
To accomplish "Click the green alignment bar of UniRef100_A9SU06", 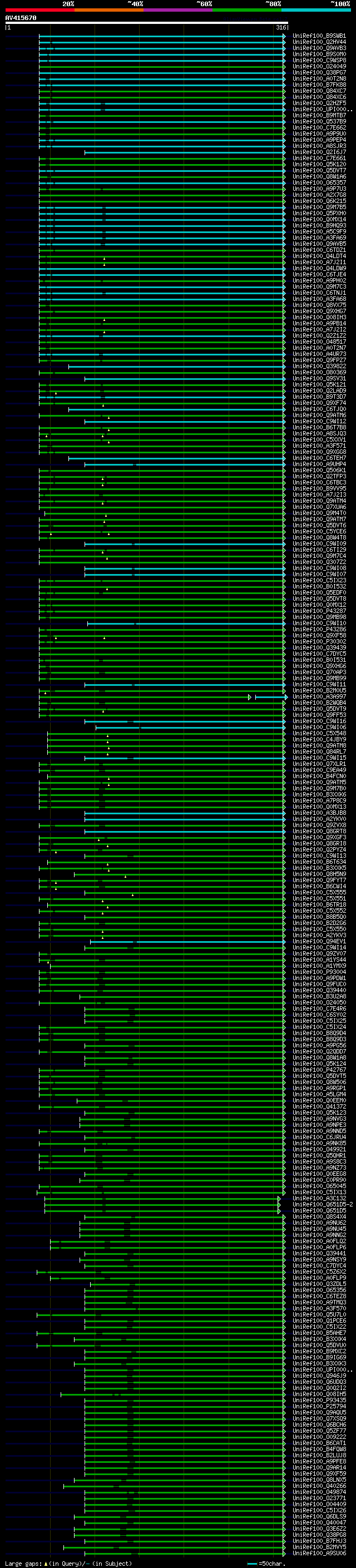I will [x=185, y=1554].
